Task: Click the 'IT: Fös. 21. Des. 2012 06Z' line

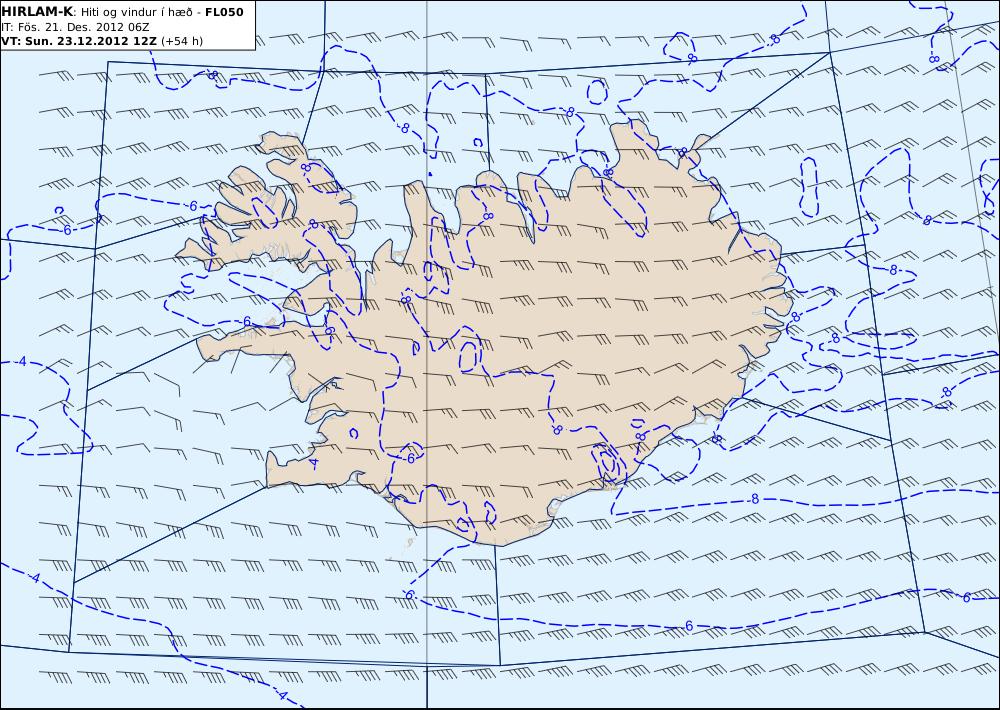Action: (x=75, y=27)
